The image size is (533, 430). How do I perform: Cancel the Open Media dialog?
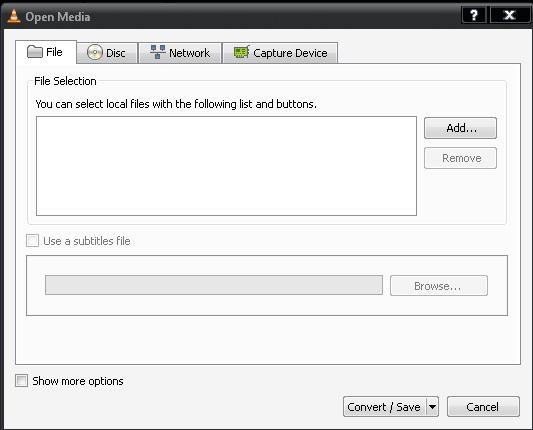tap(483, 407)
